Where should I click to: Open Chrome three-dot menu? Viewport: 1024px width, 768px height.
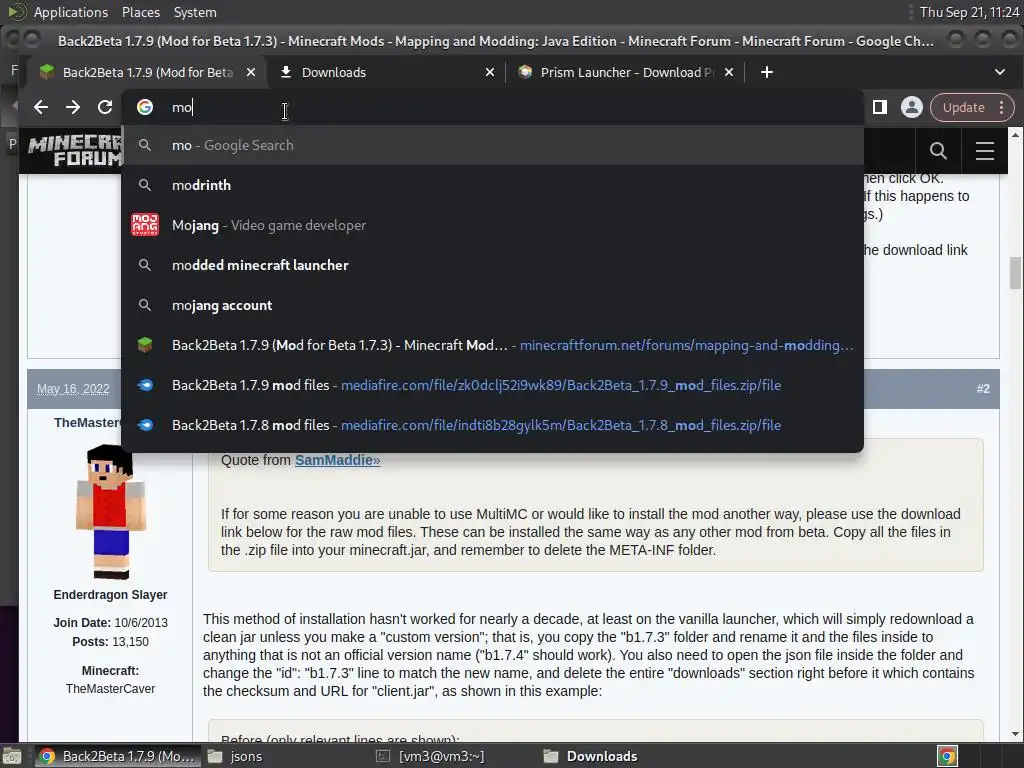(x=1002, y=107)
